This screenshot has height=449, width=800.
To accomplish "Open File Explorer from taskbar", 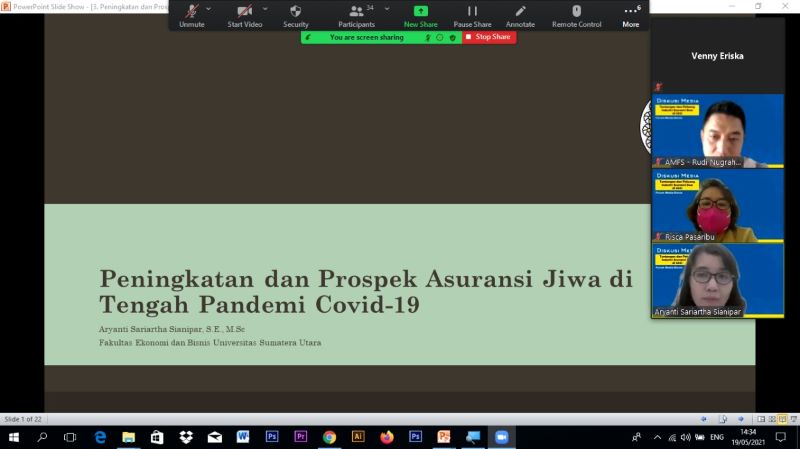I will [129, 437].
